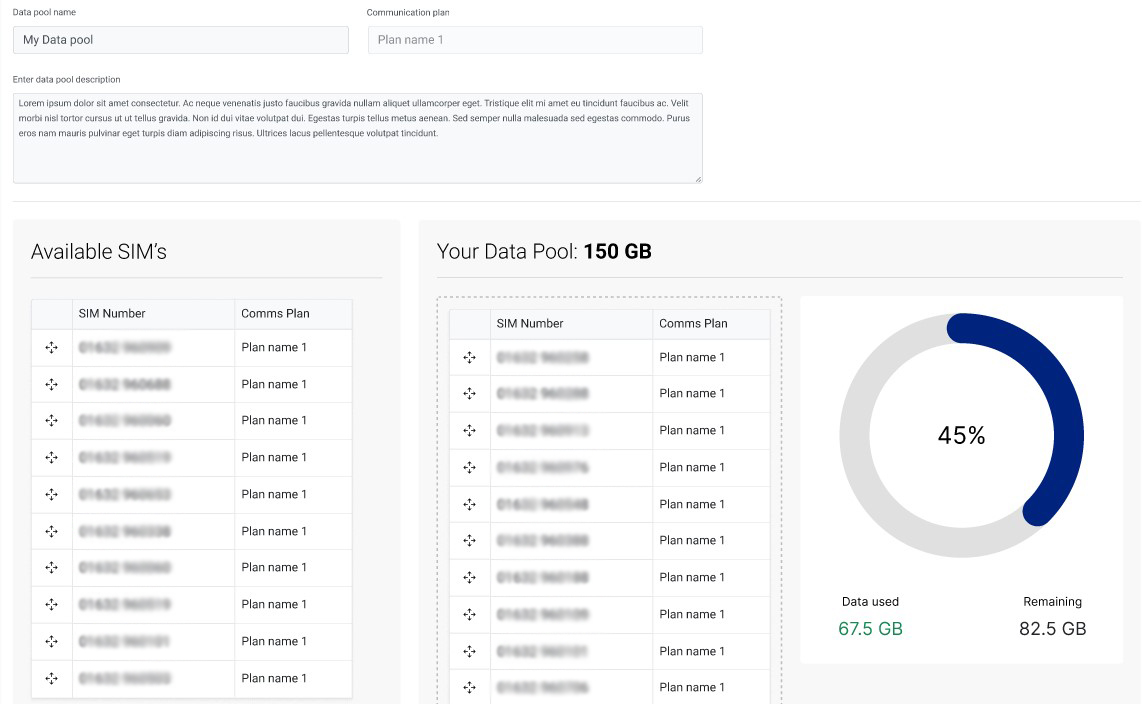
Task: Click drag handle of second Data Pool row
Action: 470,394
